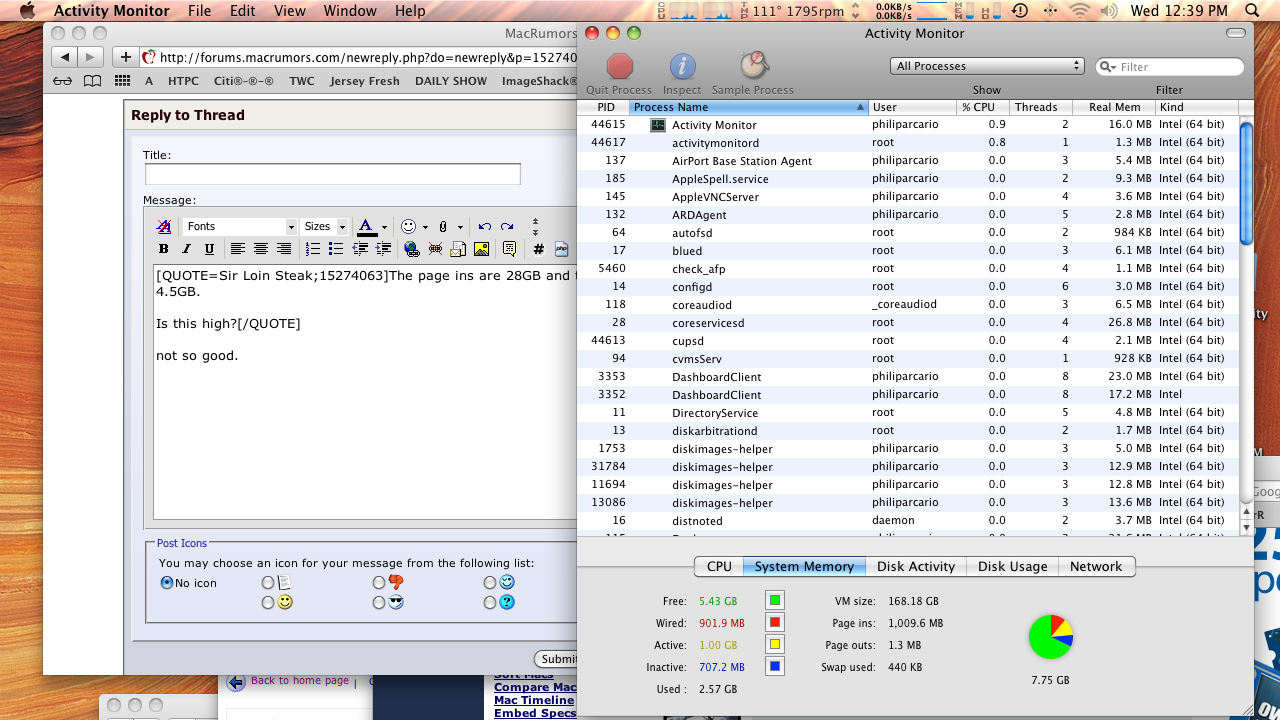This screenshot has height=720, width=1280.
Task: Open the Edit menu
Action: [242, 11]
